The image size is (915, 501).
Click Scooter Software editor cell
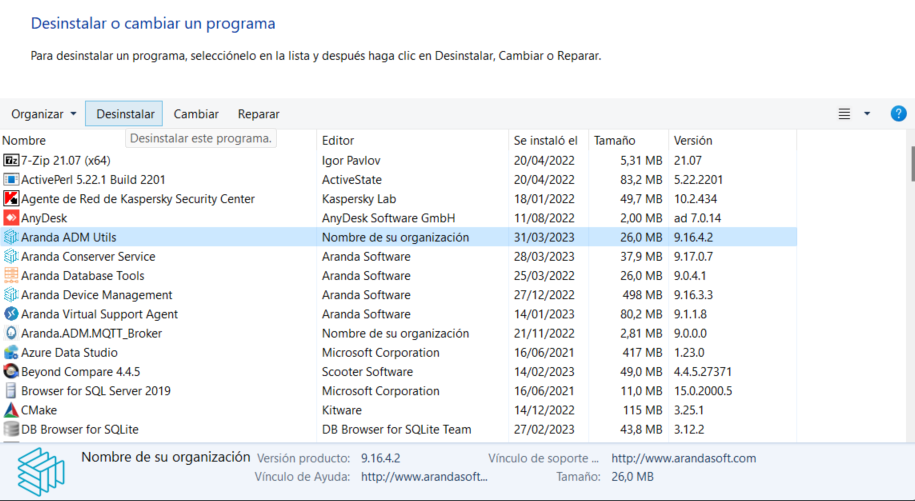[367, 372]
